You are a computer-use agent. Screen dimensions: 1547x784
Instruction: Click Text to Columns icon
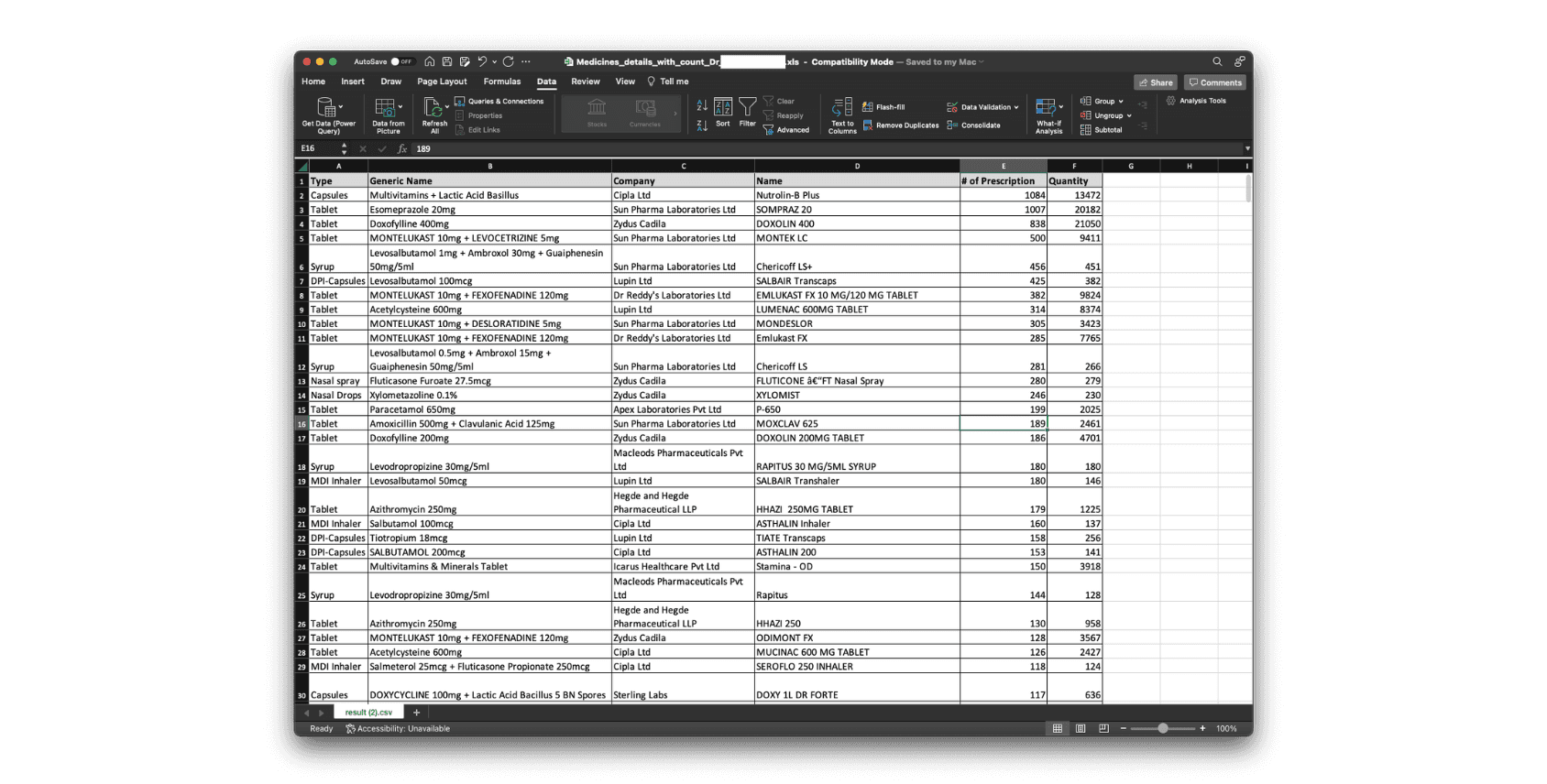coord(842,108)
